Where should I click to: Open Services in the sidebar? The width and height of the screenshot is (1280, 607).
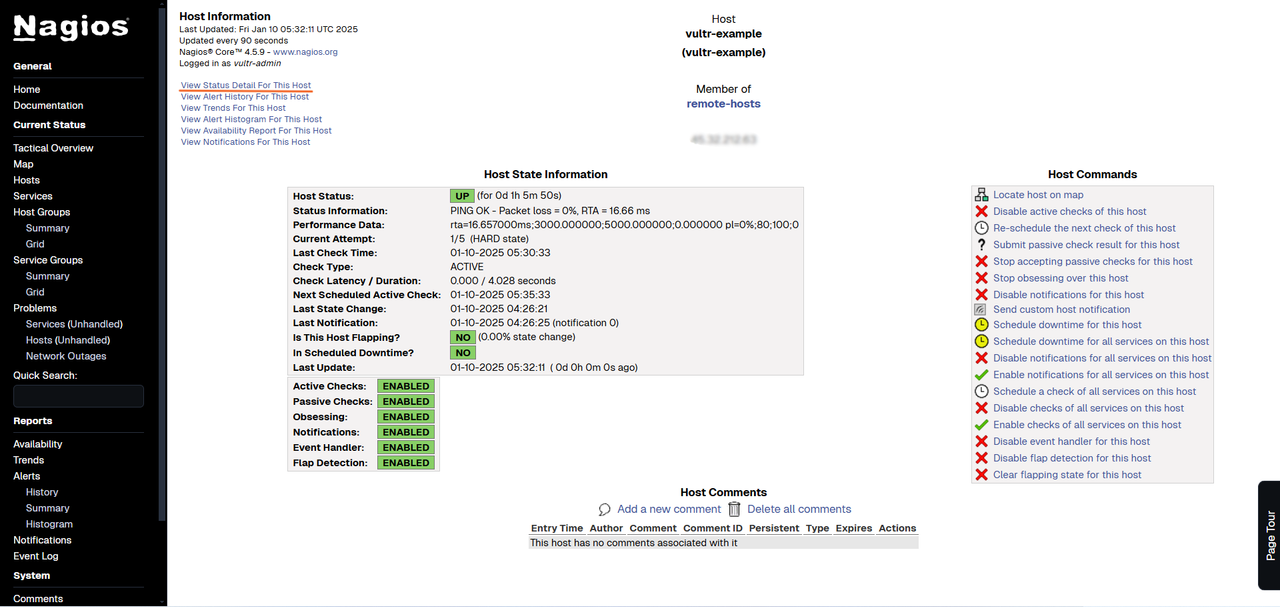33,196
